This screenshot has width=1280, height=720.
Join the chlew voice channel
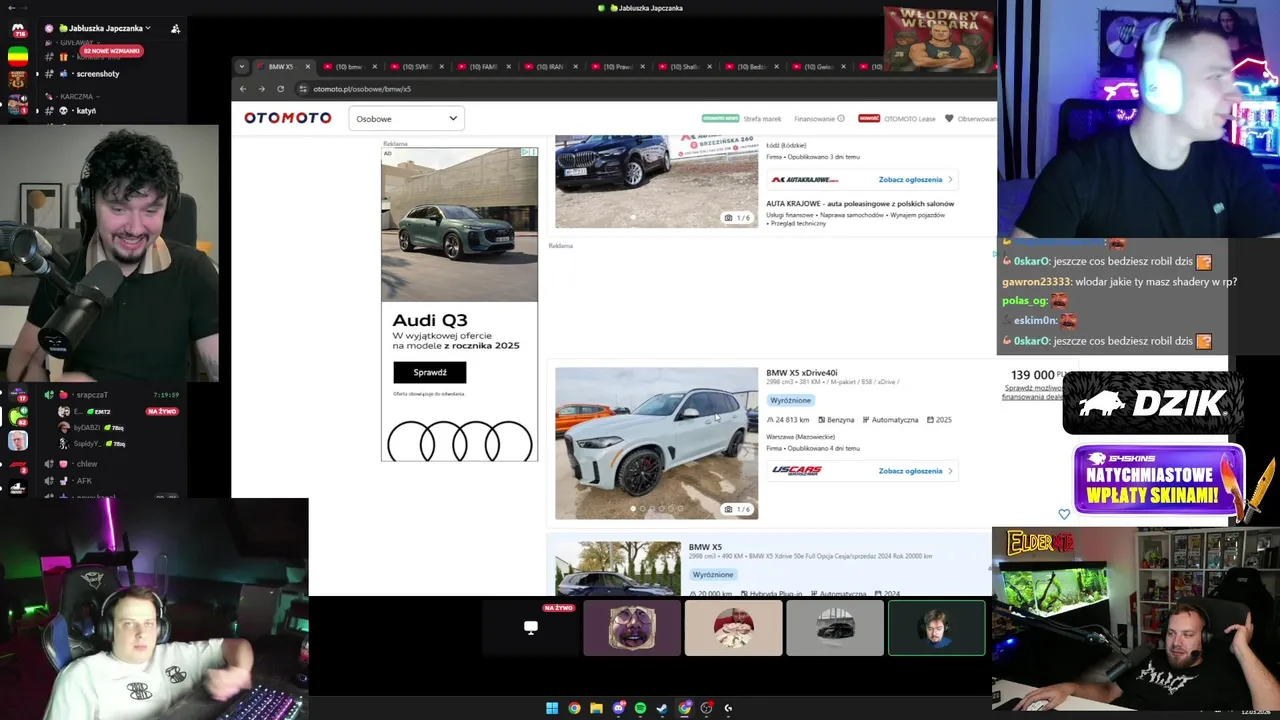(x=87, y=464)
